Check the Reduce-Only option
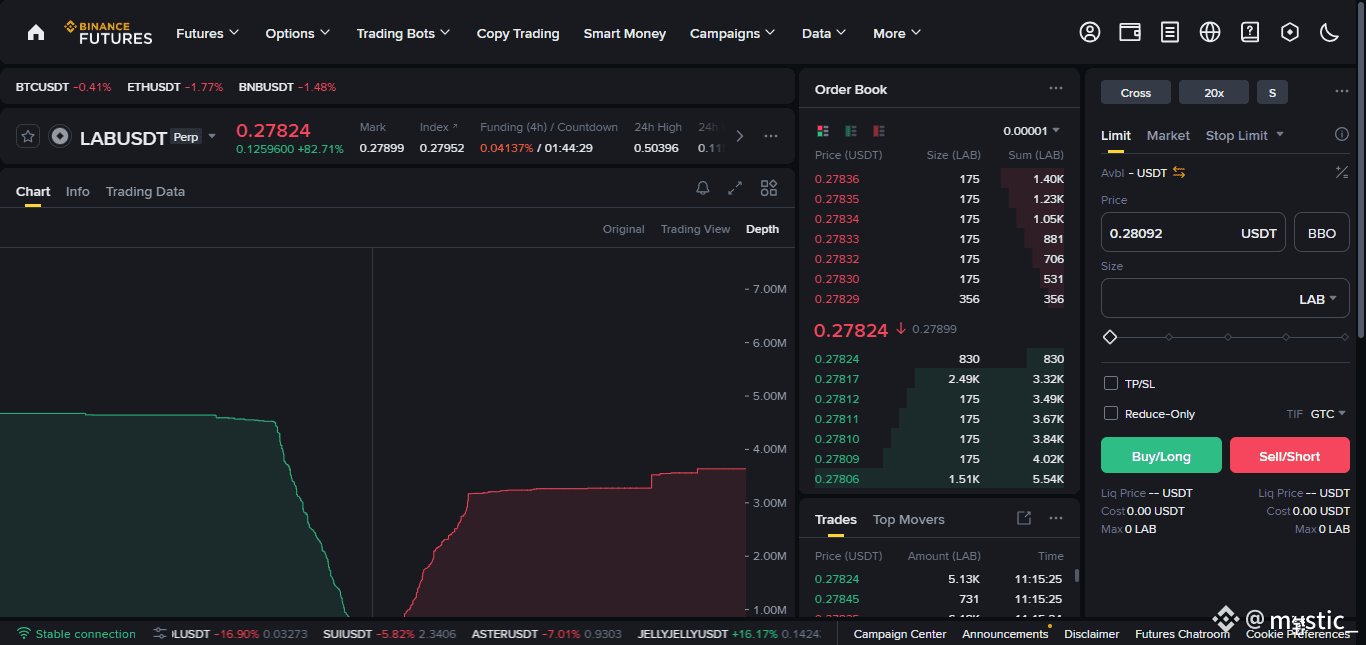The height and width of the screenshot is (645, 1366). 1110,413
